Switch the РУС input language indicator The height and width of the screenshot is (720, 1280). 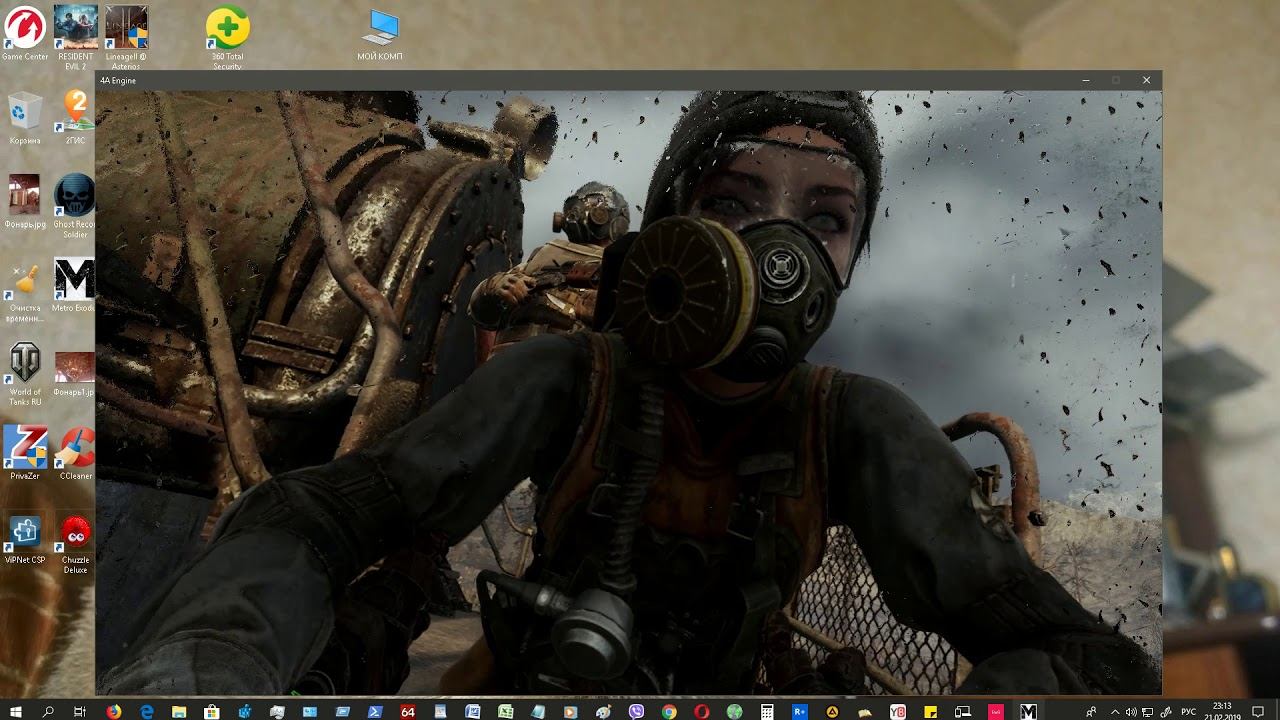coord(1189,712)
